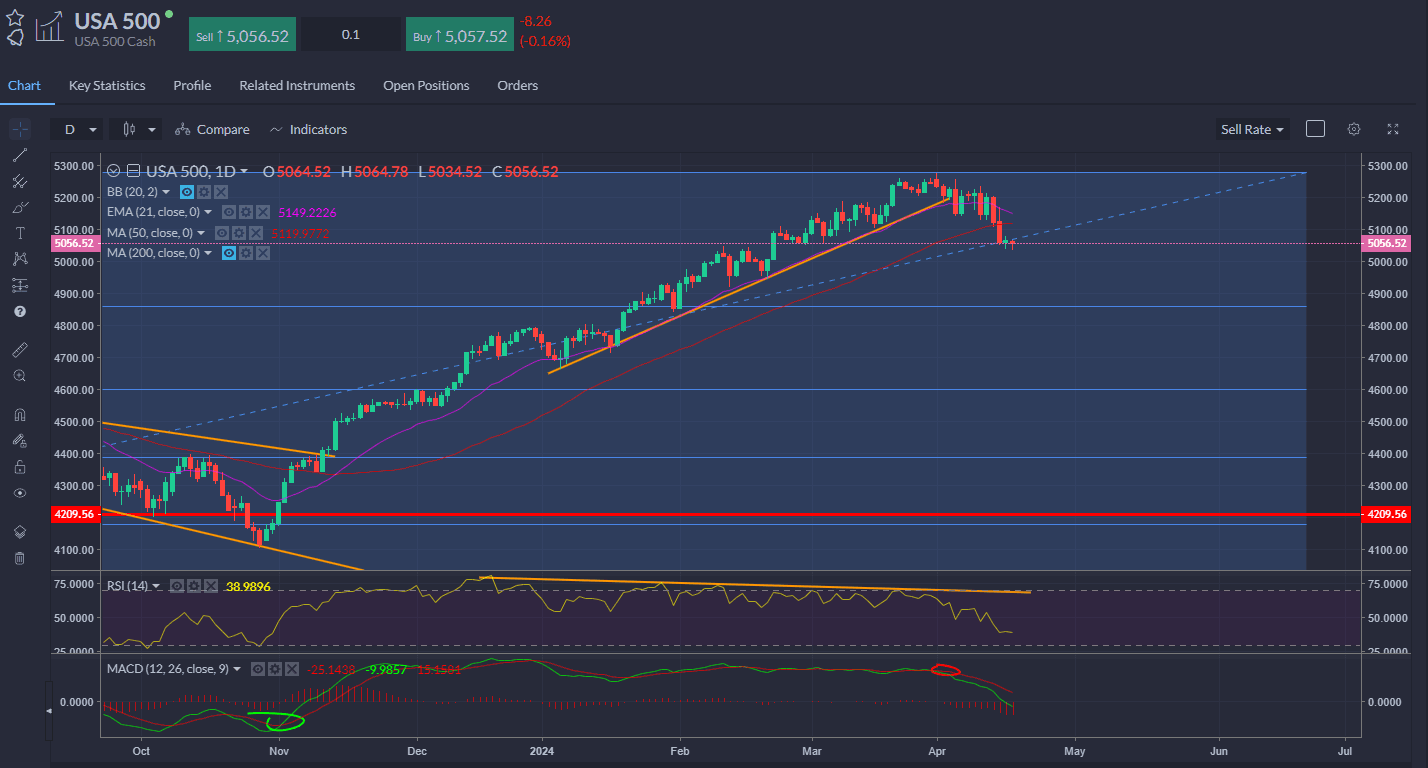The height and width of the screenshot is (768, 1428).
Task: Set a price alert with the bell icon
Action: [x=15, y=37]
